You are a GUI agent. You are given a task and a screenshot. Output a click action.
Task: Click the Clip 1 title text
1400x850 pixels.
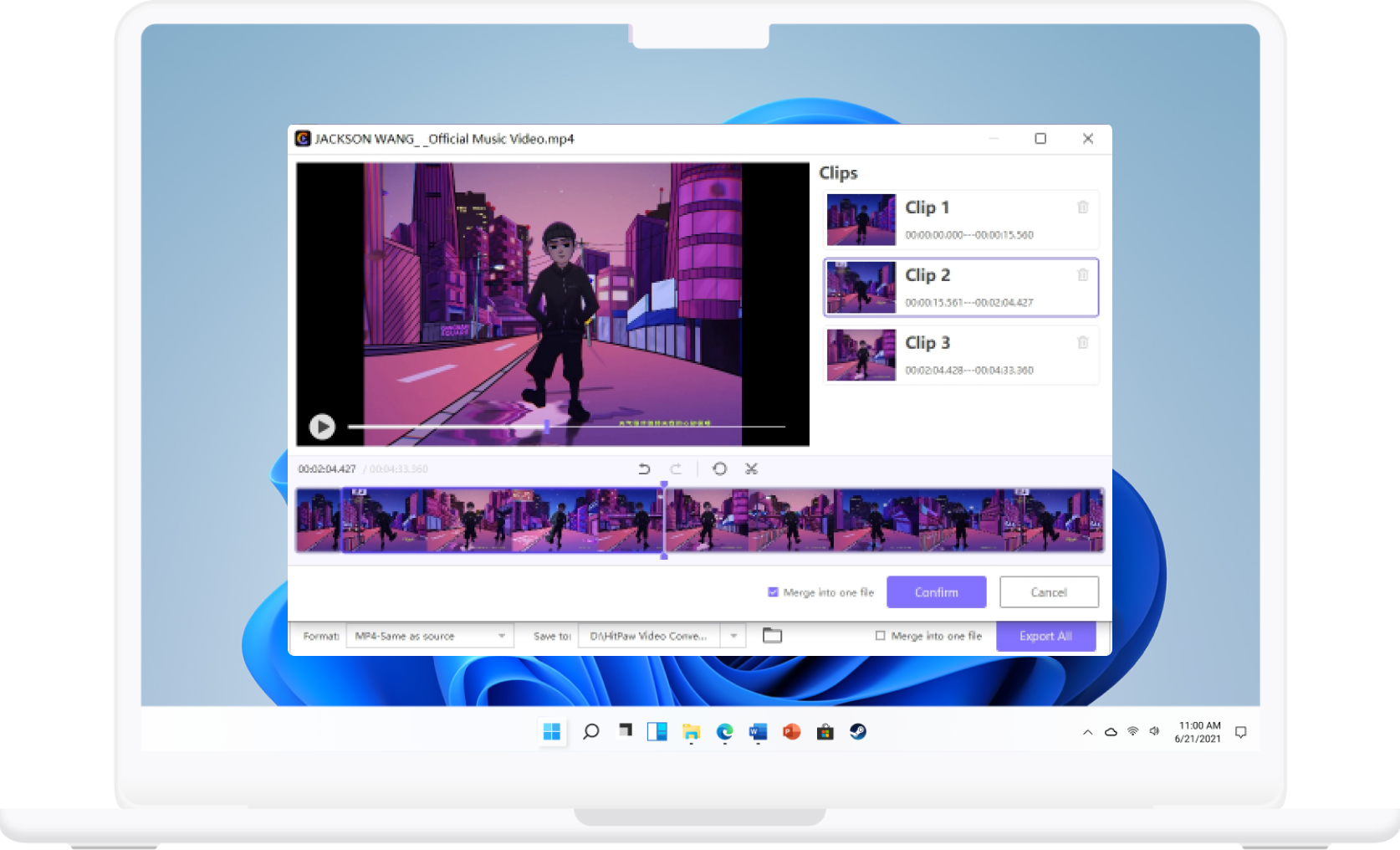927,207
